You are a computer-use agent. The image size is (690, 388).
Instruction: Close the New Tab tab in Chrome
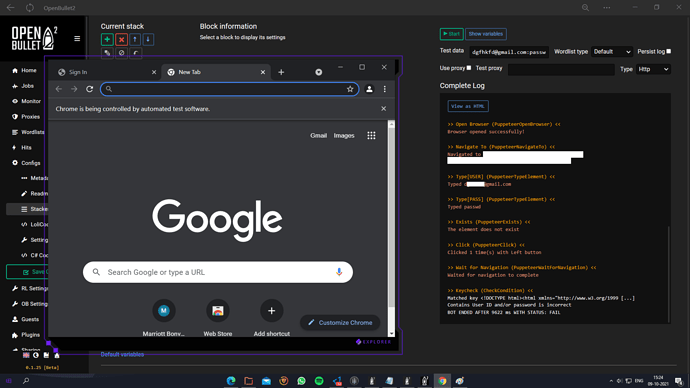(x=263, y=72)
